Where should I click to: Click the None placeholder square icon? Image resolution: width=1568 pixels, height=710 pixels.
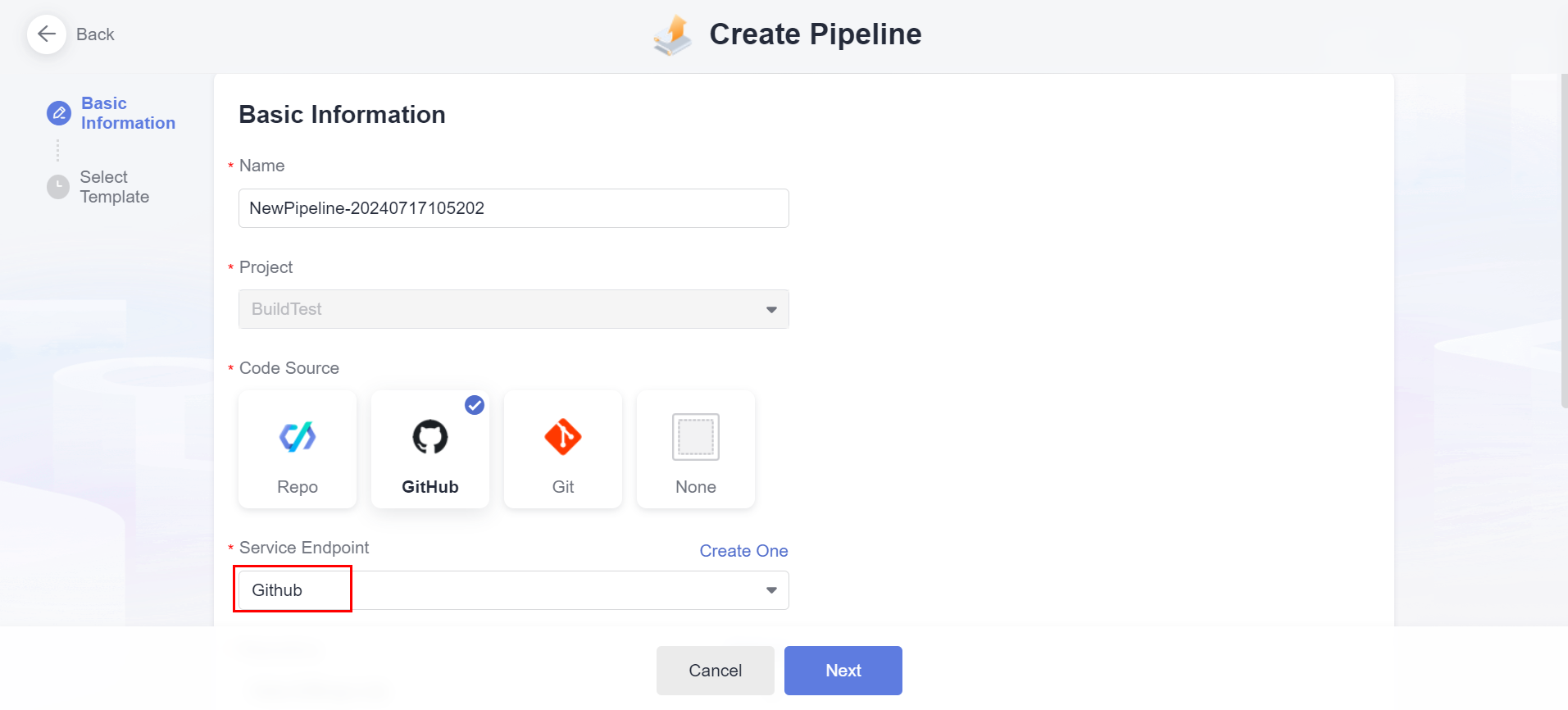[696, 437]
